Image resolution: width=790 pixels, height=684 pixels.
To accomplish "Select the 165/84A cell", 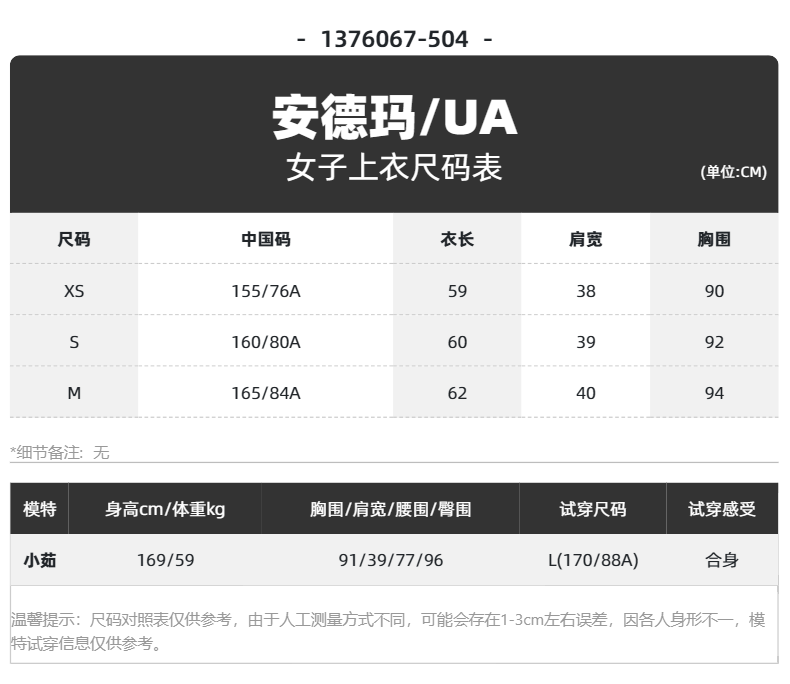I will (266, 393).
